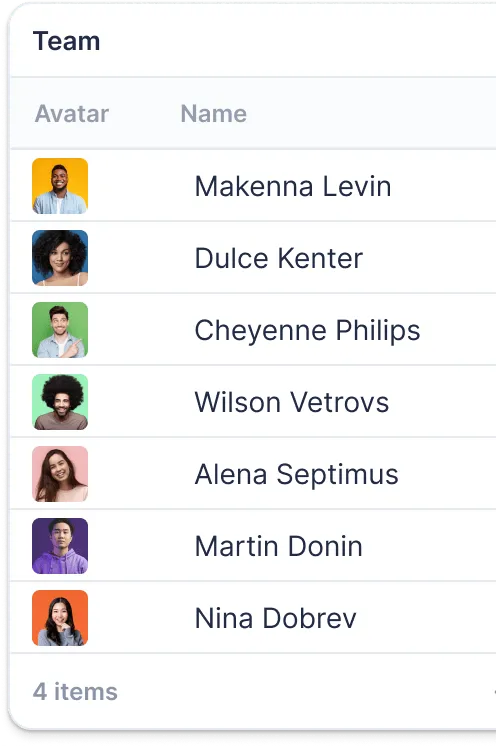
Task: Sort by the Name column header
Action: [214, 114]
